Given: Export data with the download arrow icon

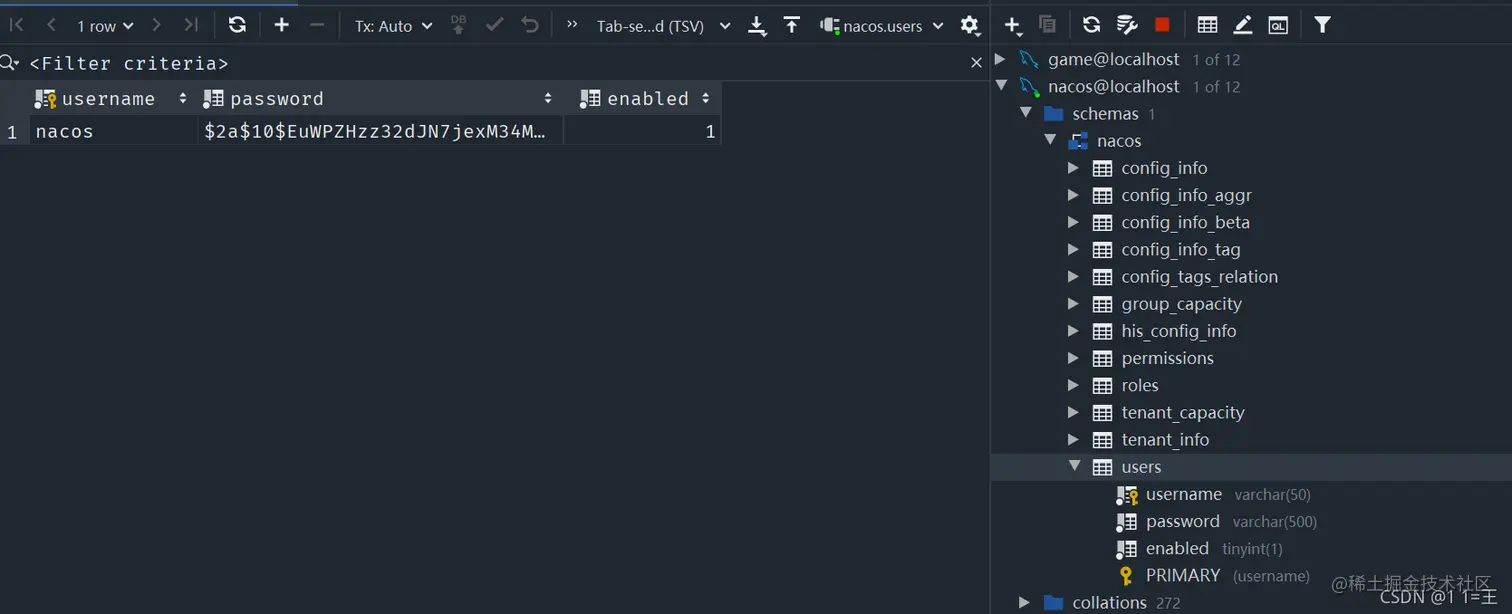Looking at the screenshot, I should click(x=757, y=25).
